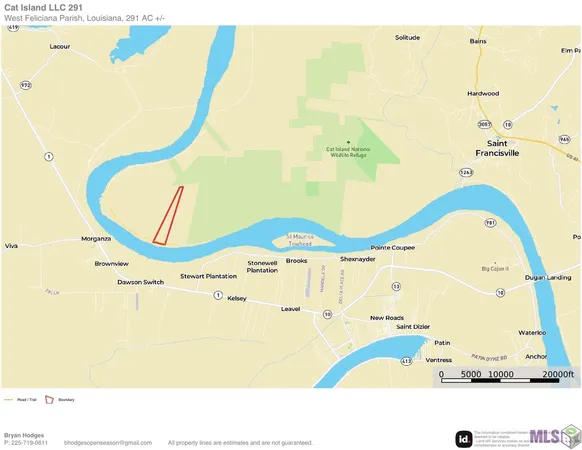
Task: Click the route 413 shield near Ventress
Action: [x=406, y=361]
